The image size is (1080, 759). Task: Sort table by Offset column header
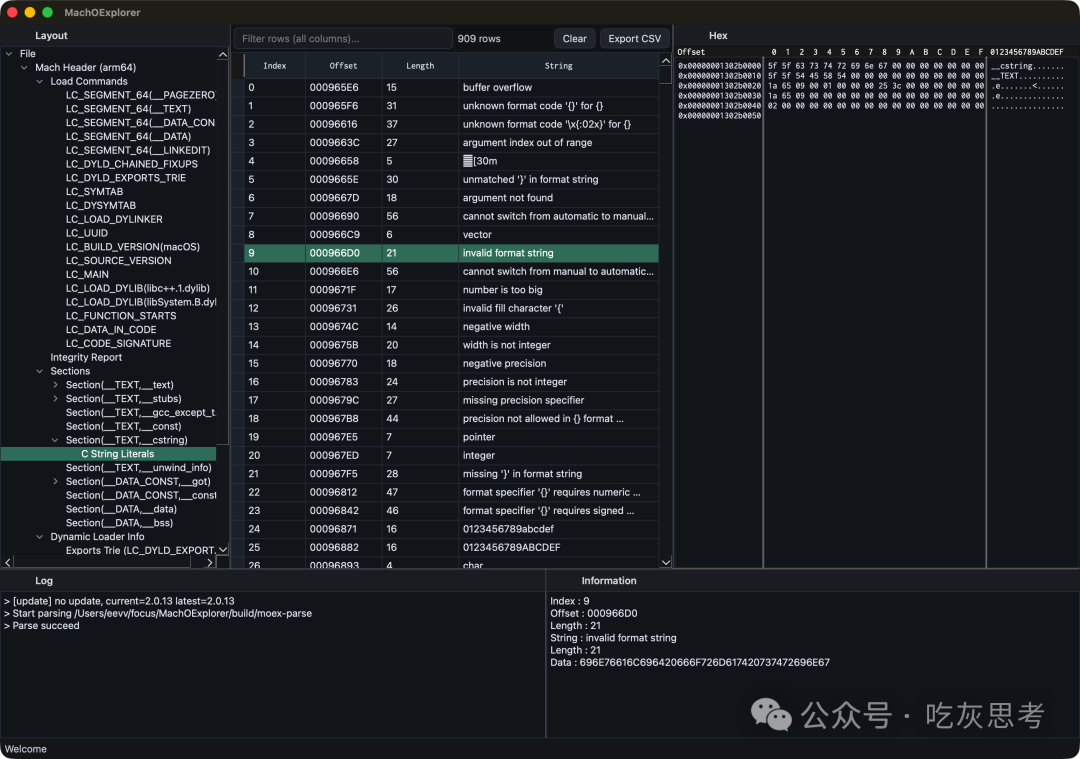coord(343,65)
